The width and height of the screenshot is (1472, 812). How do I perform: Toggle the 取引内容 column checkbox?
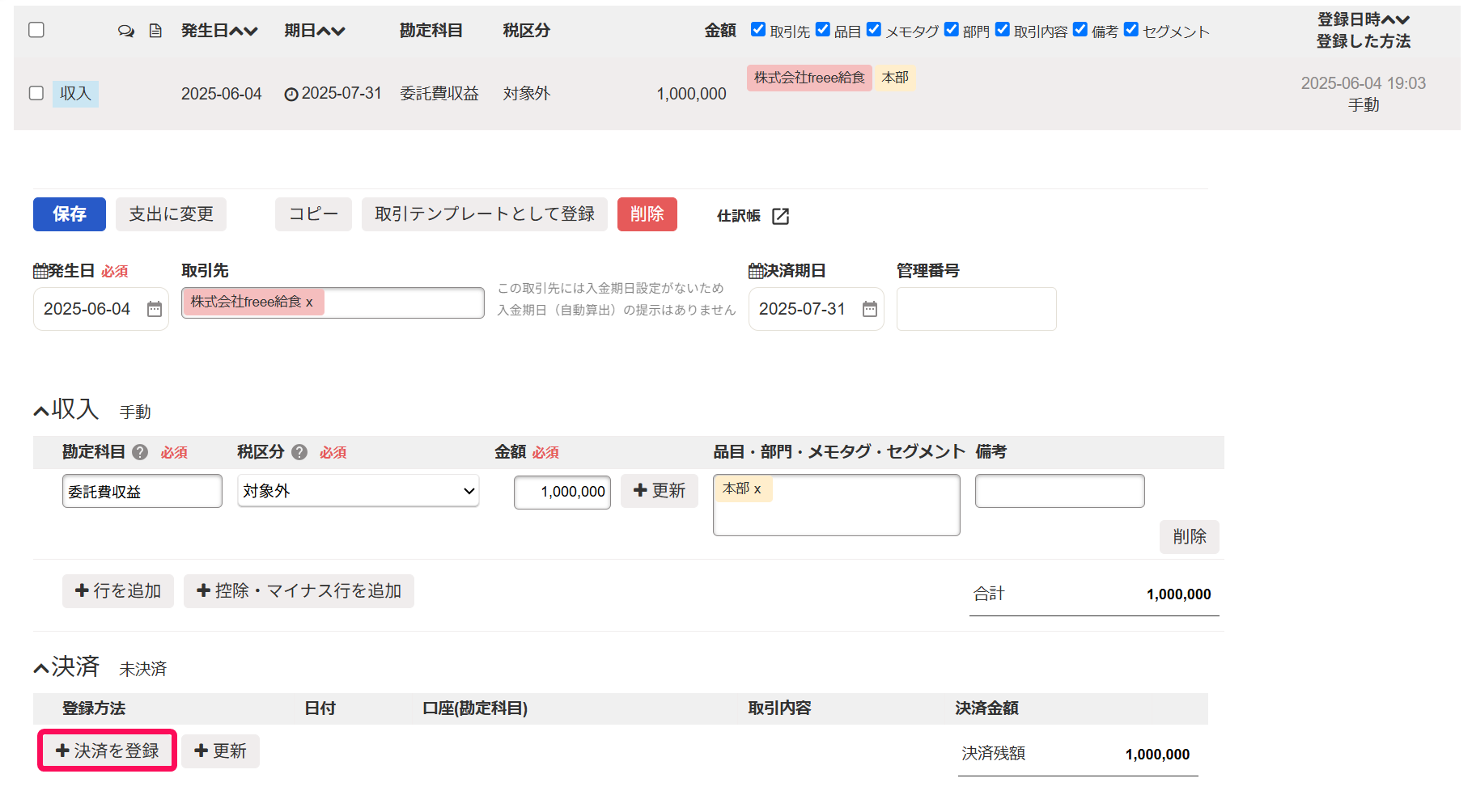click(x=1003, y=29)
